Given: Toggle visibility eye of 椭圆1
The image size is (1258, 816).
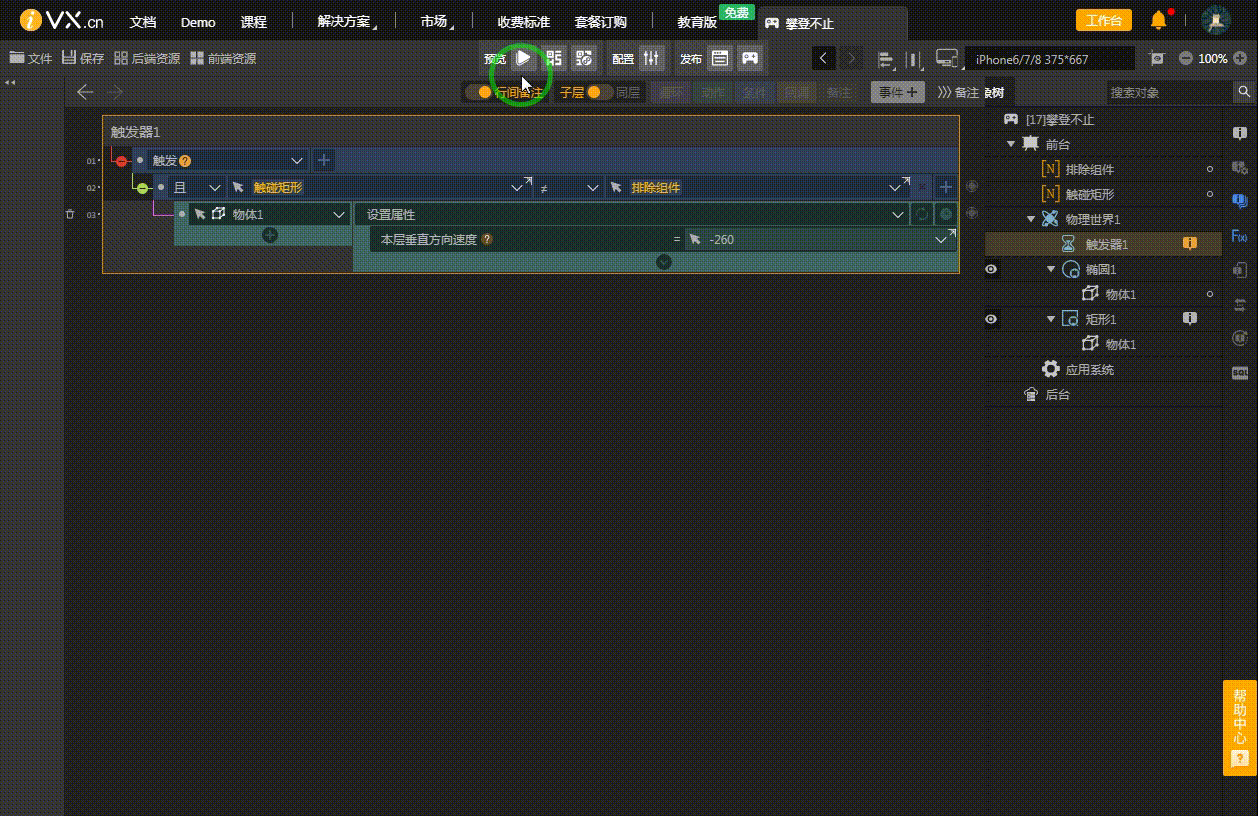Looking at the screenshot, I should tap(991, 269).
